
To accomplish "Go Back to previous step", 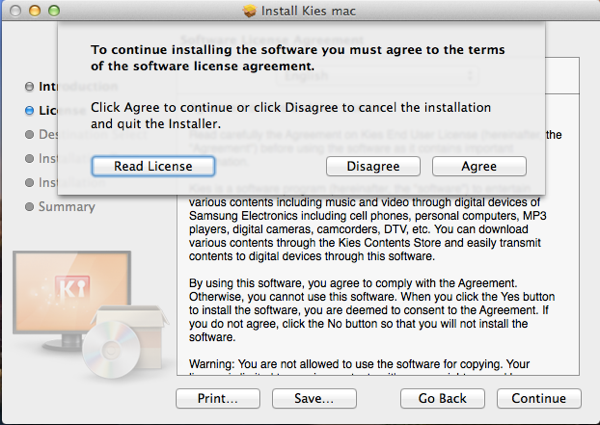I will (x=442, y=398).
